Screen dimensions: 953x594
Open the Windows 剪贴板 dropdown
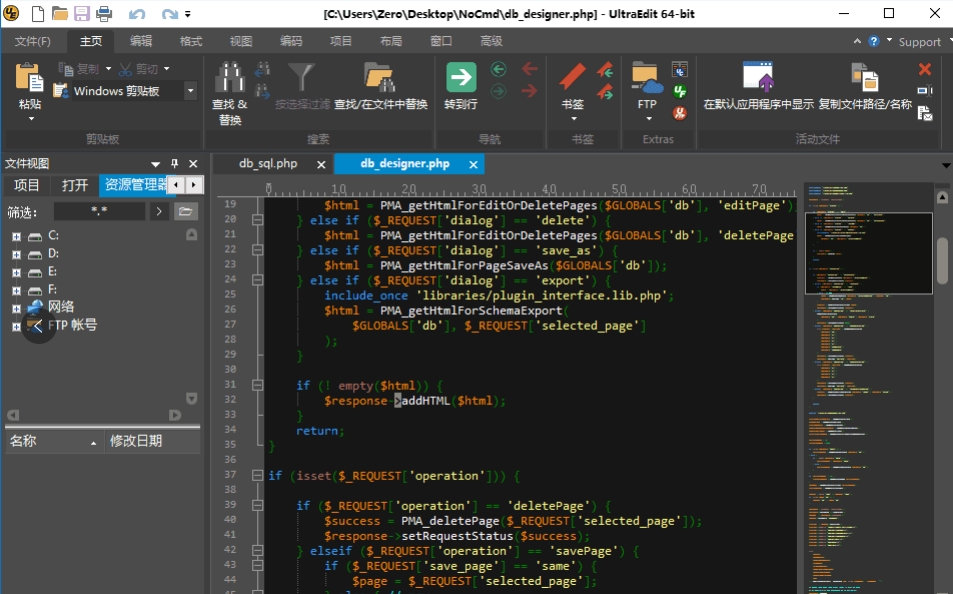[190, 91]
